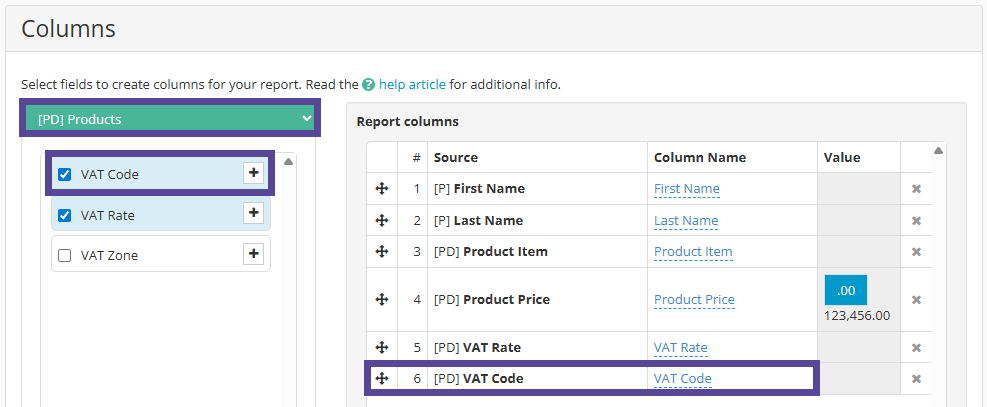This screenshot has width=987, height=407.
Task: Remove the Last Name column
Action: pos(915,221)
